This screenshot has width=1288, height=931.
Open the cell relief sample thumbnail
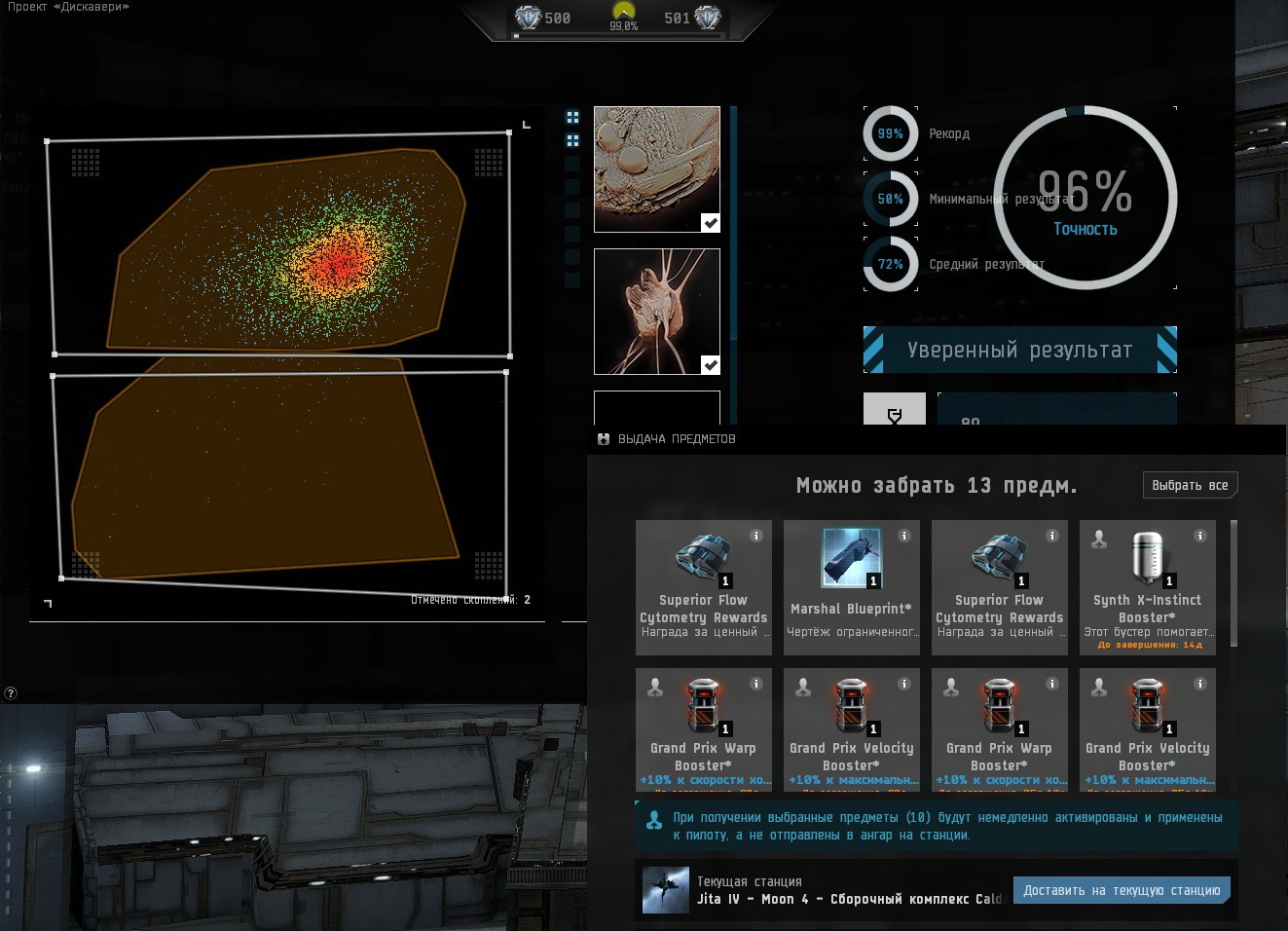click(x=657, y=169)
